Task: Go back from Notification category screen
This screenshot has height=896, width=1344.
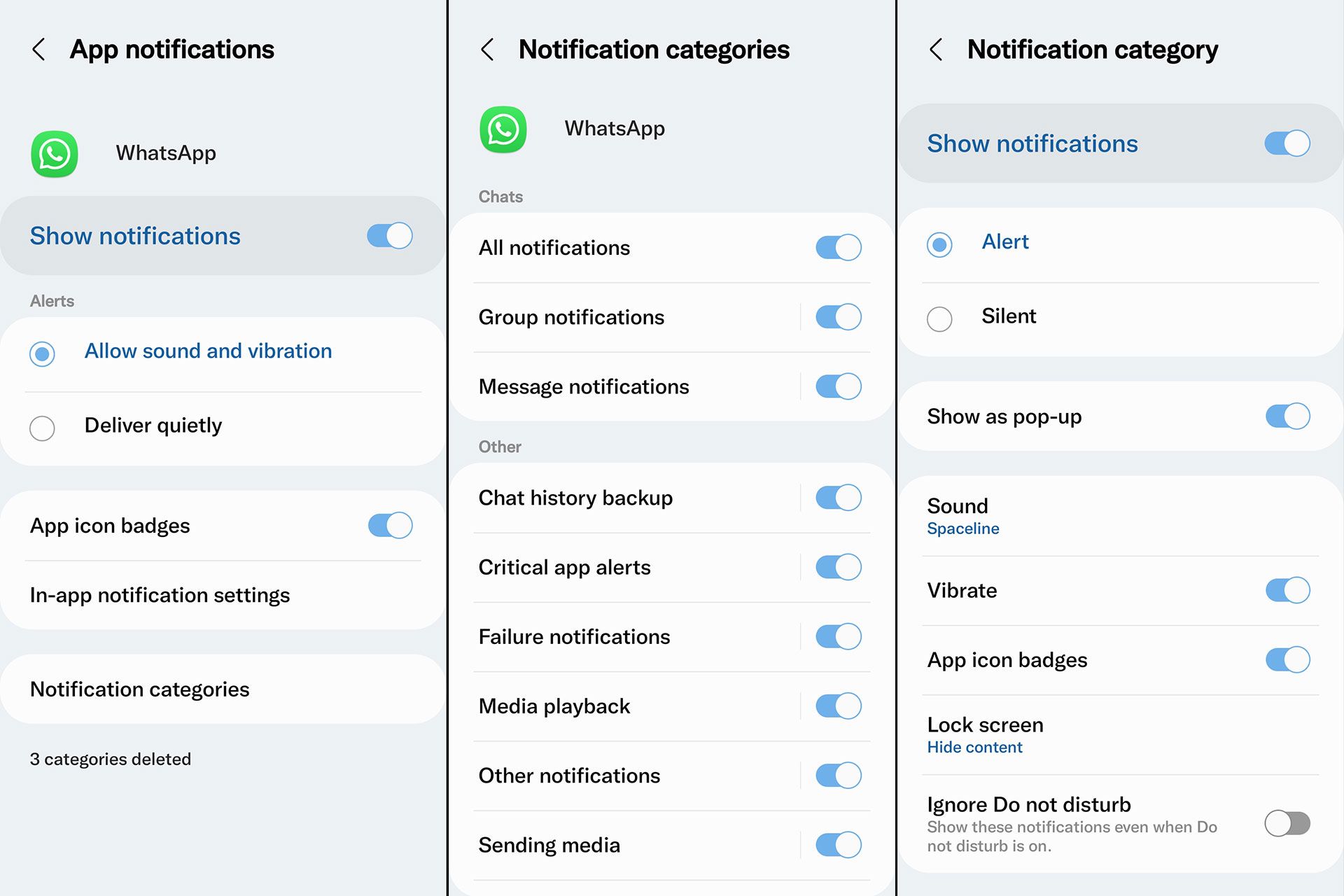Action: [936, 50]
